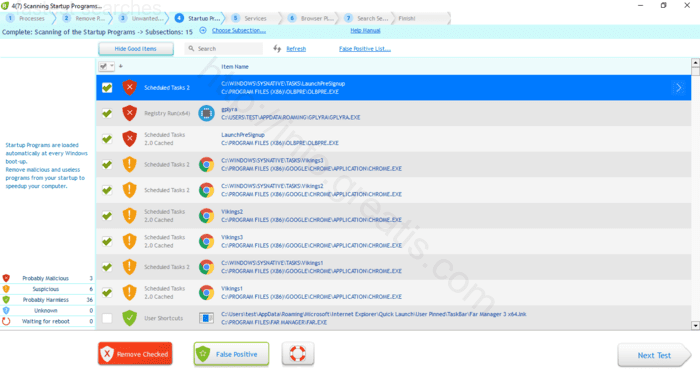The width and height of the screenshot is (700, 373).
Task: Click orange shield in cached Vikings2 row
Action: tap(129, 216)
